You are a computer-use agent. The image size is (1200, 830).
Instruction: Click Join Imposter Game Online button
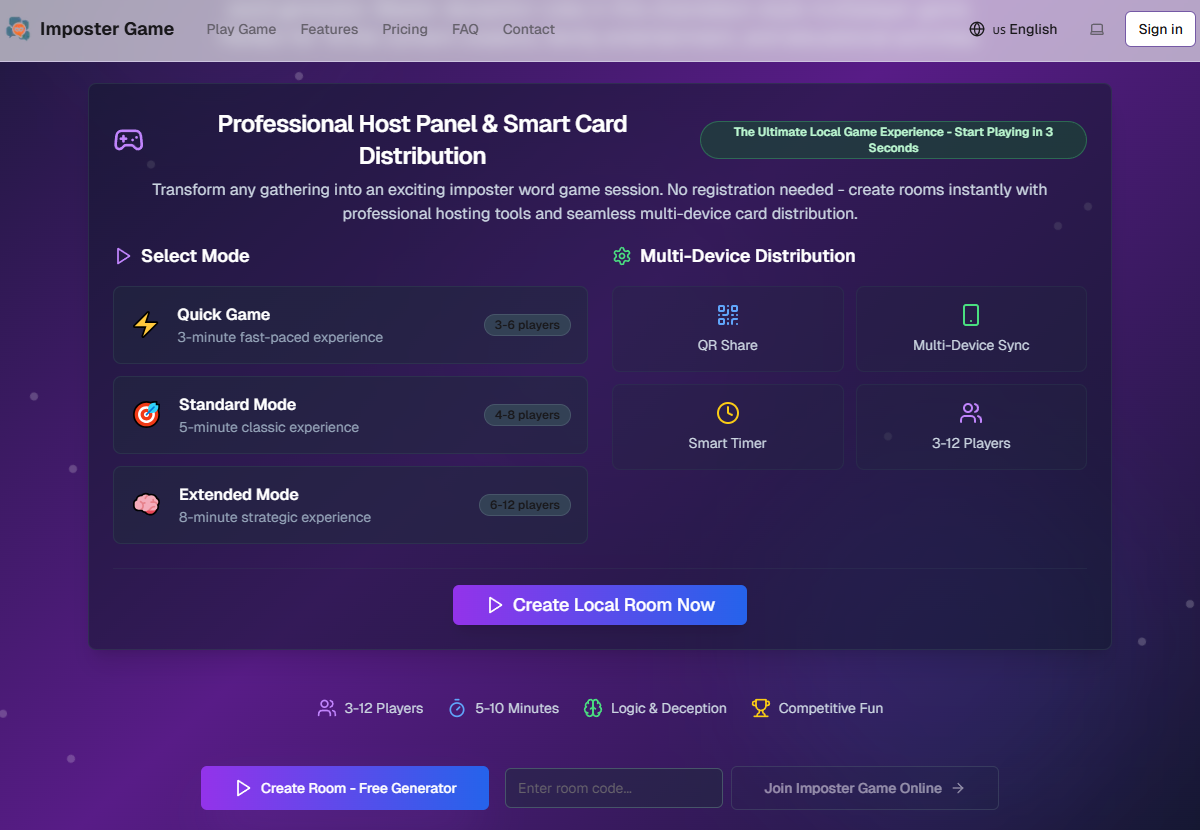864,788
